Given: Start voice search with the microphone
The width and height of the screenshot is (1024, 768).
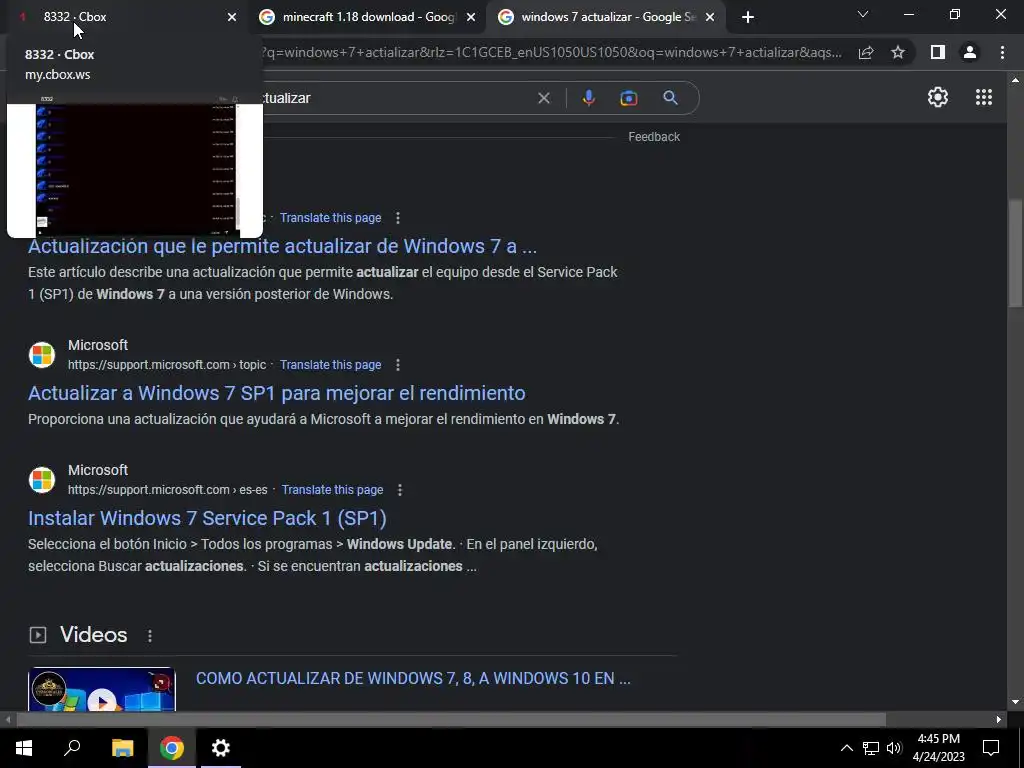Looking at the screenshot, I should point(588,98).
